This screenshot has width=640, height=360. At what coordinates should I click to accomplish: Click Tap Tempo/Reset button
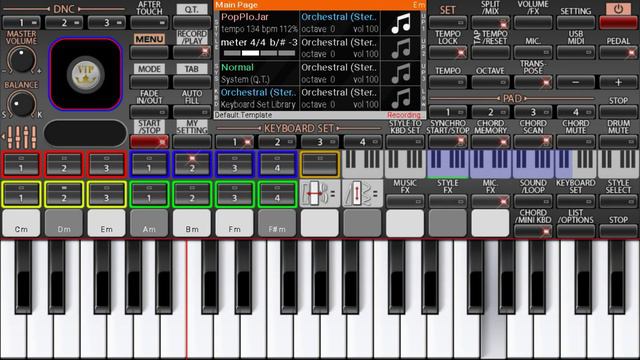(x=490, y=52)
